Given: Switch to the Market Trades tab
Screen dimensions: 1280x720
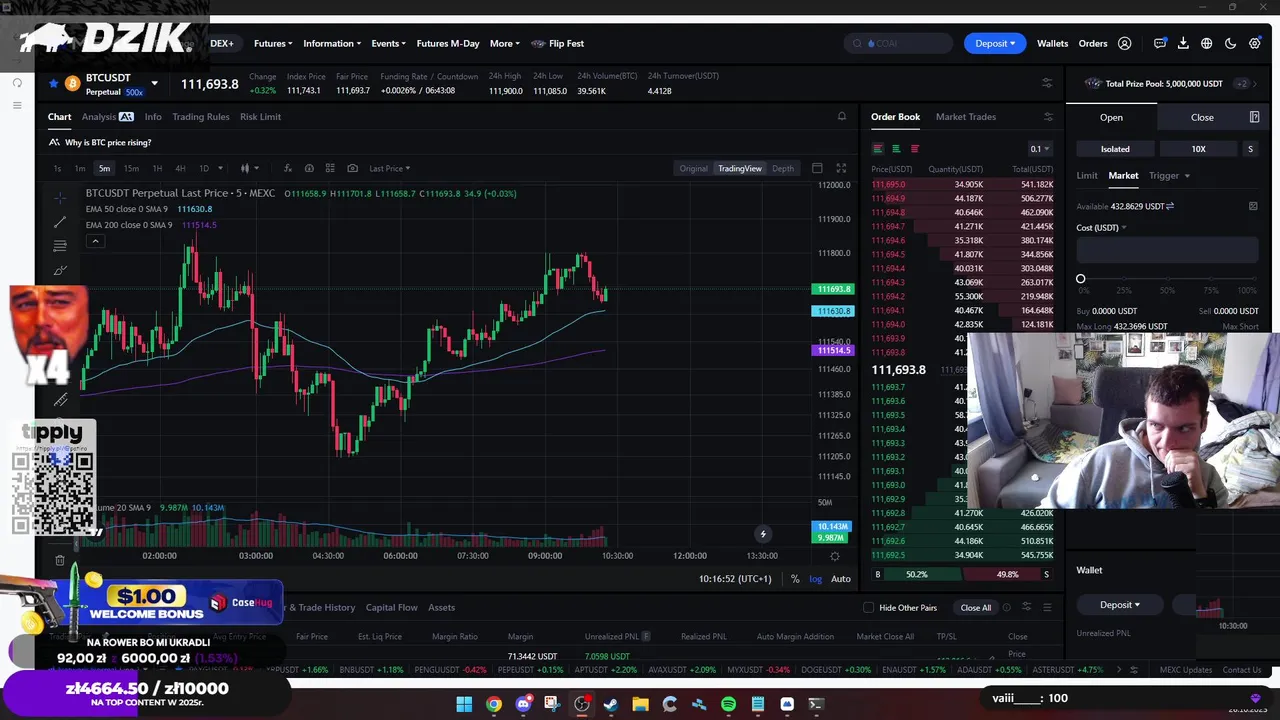Looking at the screenshot, I should (965, 117).
